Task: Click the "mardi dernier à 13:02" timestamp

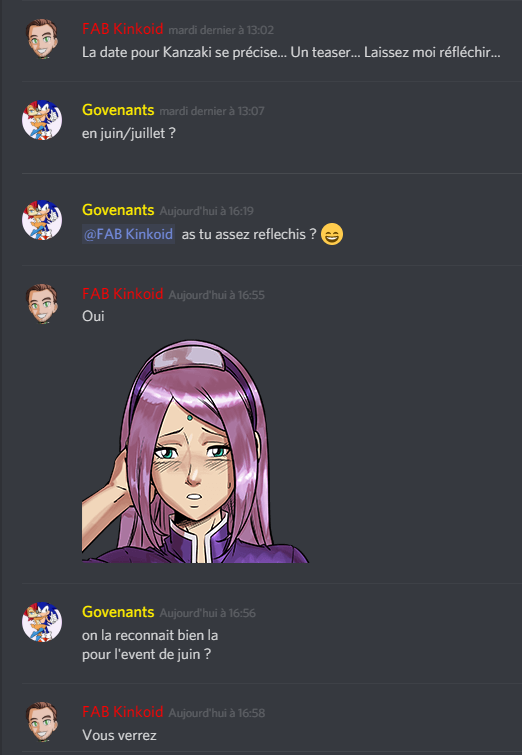Action: 221,30
